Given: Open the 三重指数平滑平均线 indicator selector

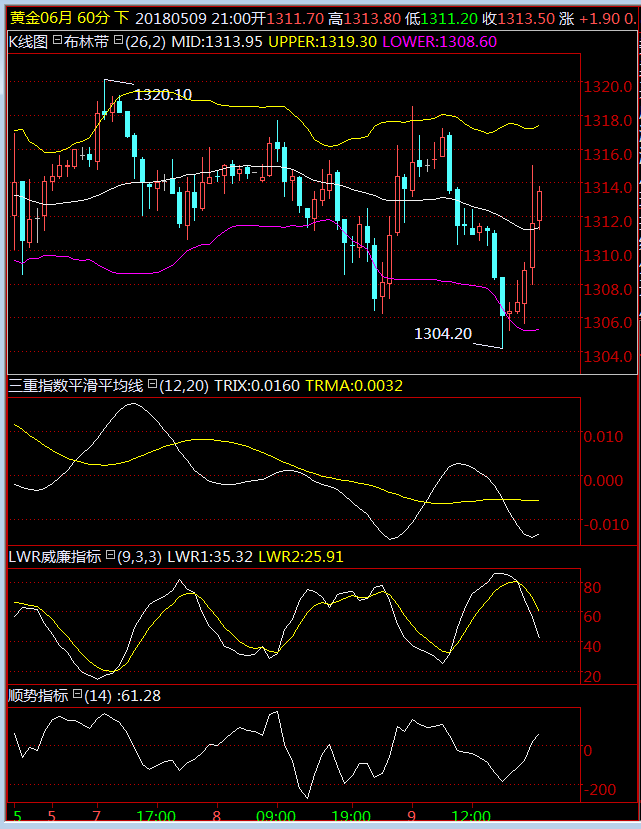Looking at the screenshot, I should pyautogui.click(x=76, y=385).
